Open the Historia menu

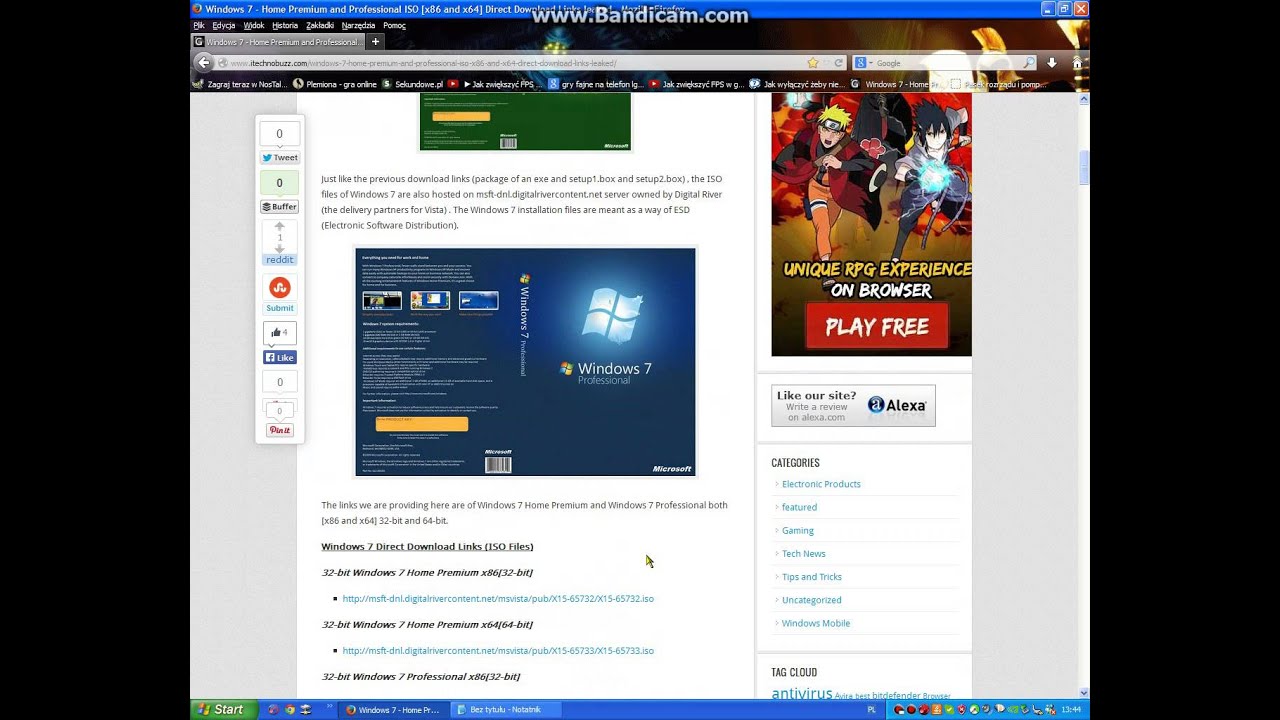[x=285, y=25]
